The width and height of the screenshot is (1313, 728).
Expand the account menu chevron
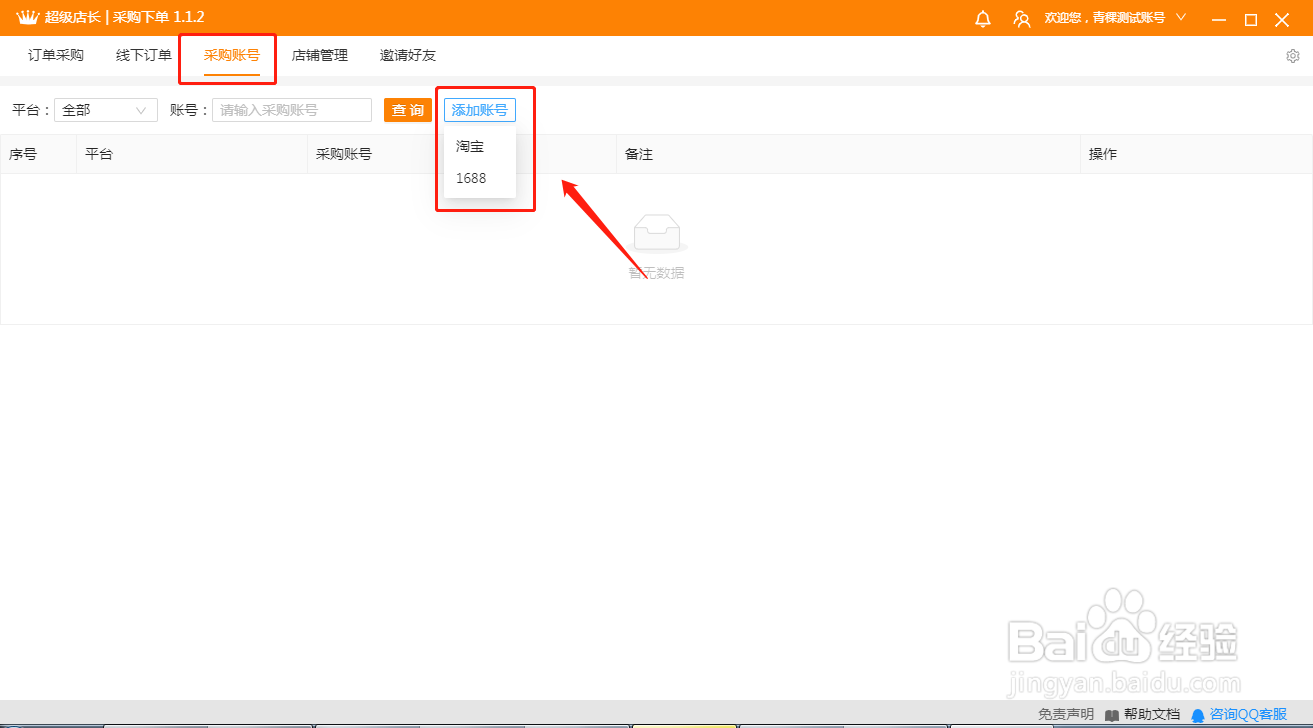click(x=1181, y=18)
